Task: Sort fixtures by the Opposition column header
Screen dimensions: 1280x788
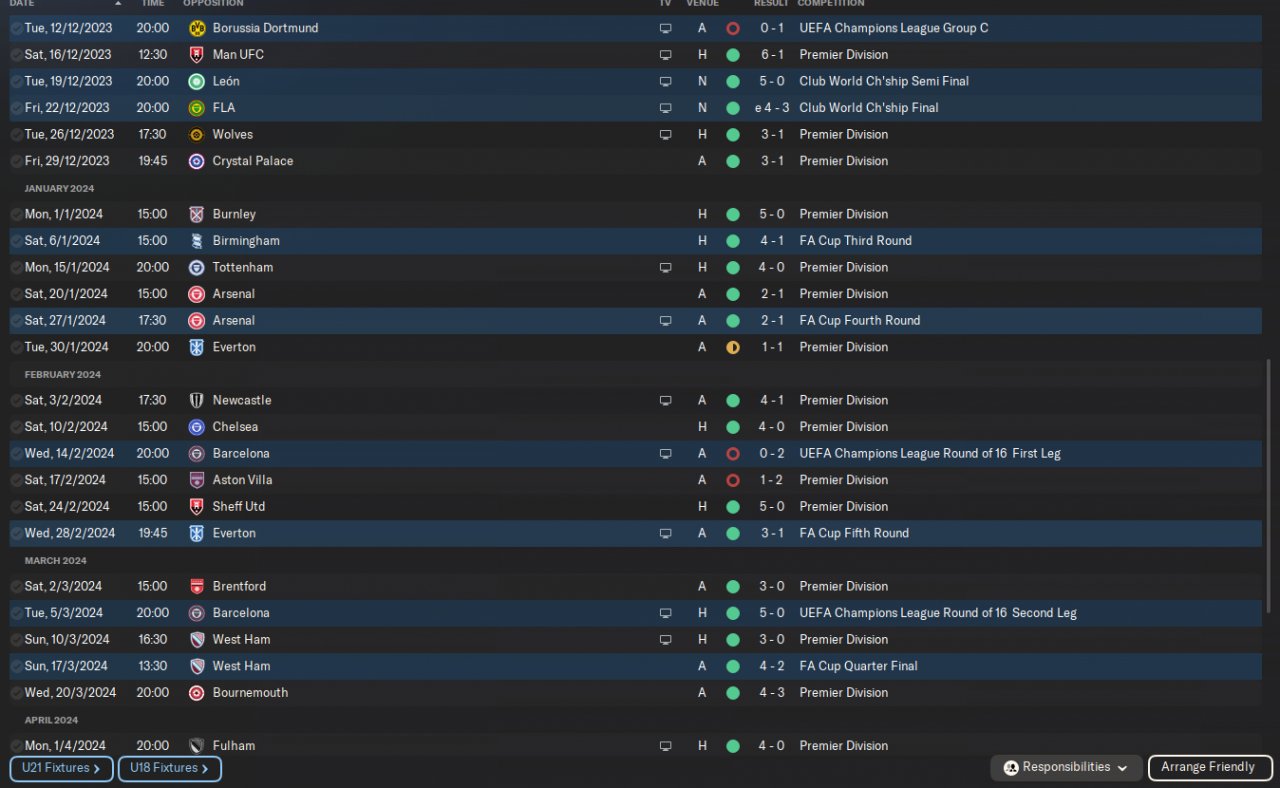Action: click(x=212, y=4)
